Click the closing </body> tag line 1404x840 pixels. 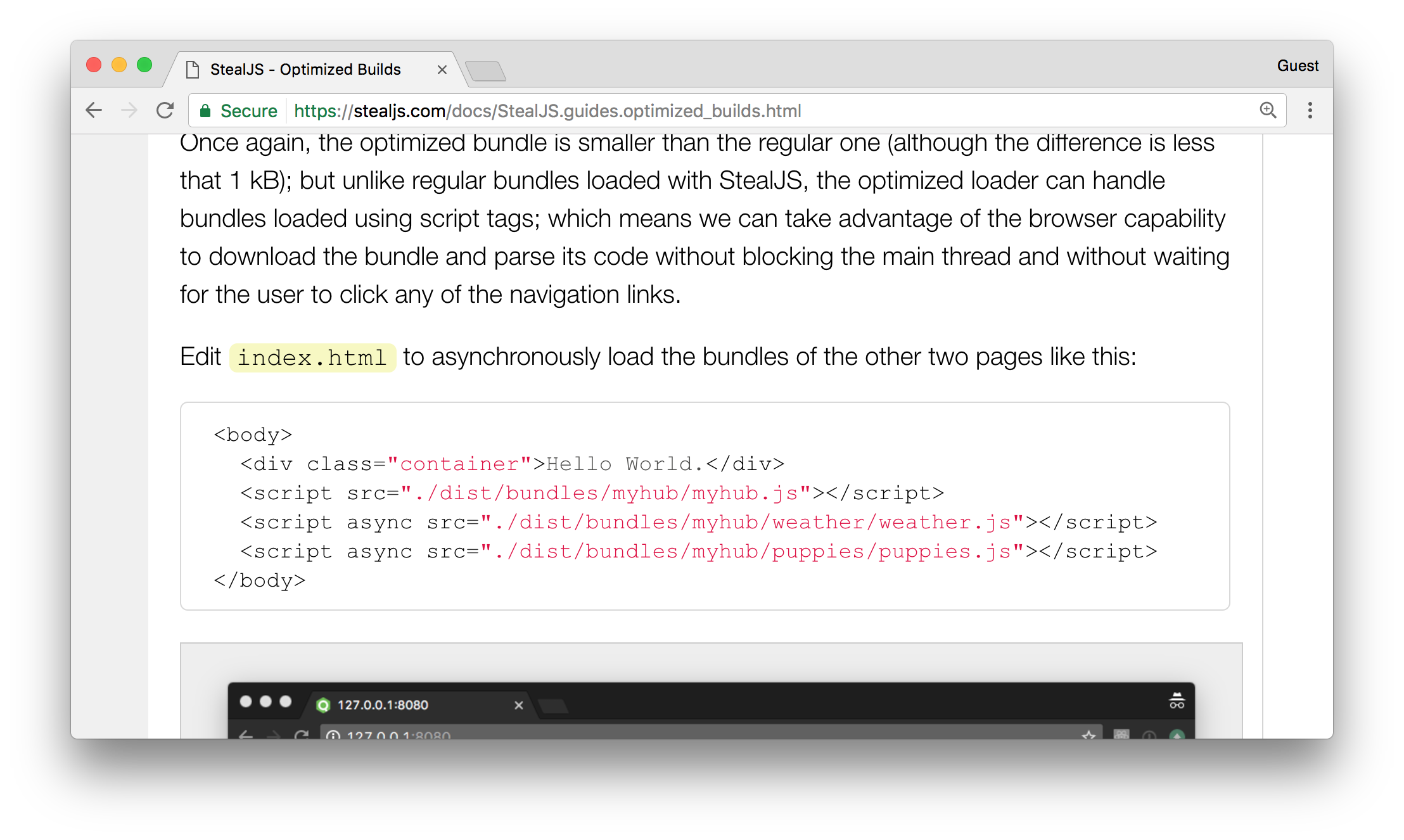[x=260, y=580]
